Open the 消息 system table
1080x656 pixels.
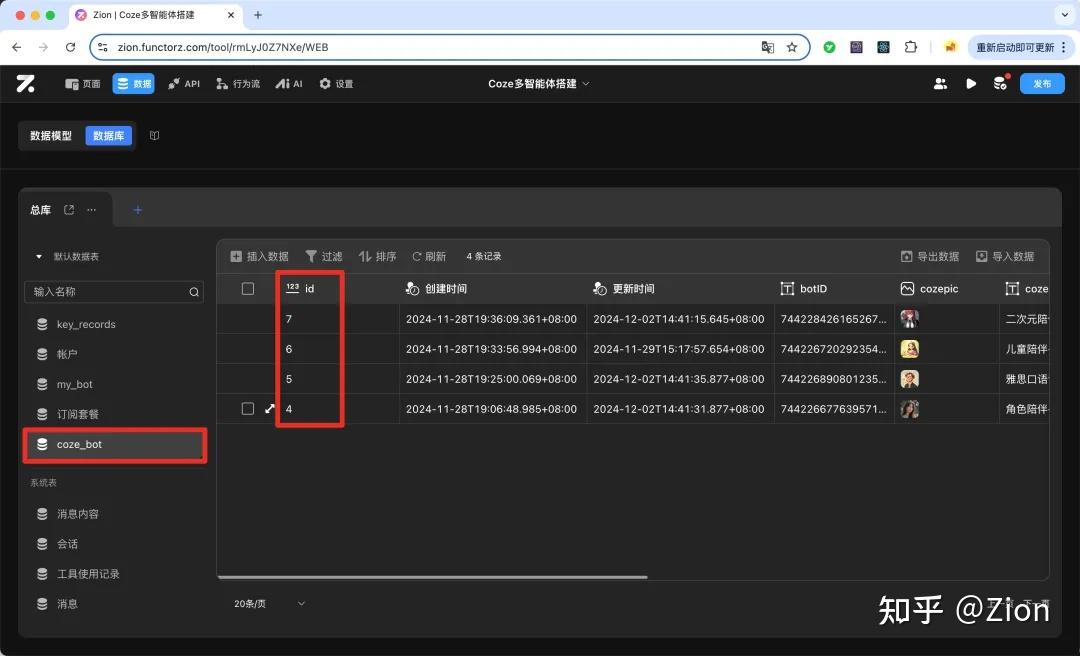pyautogui.click(x=114, y=604)
